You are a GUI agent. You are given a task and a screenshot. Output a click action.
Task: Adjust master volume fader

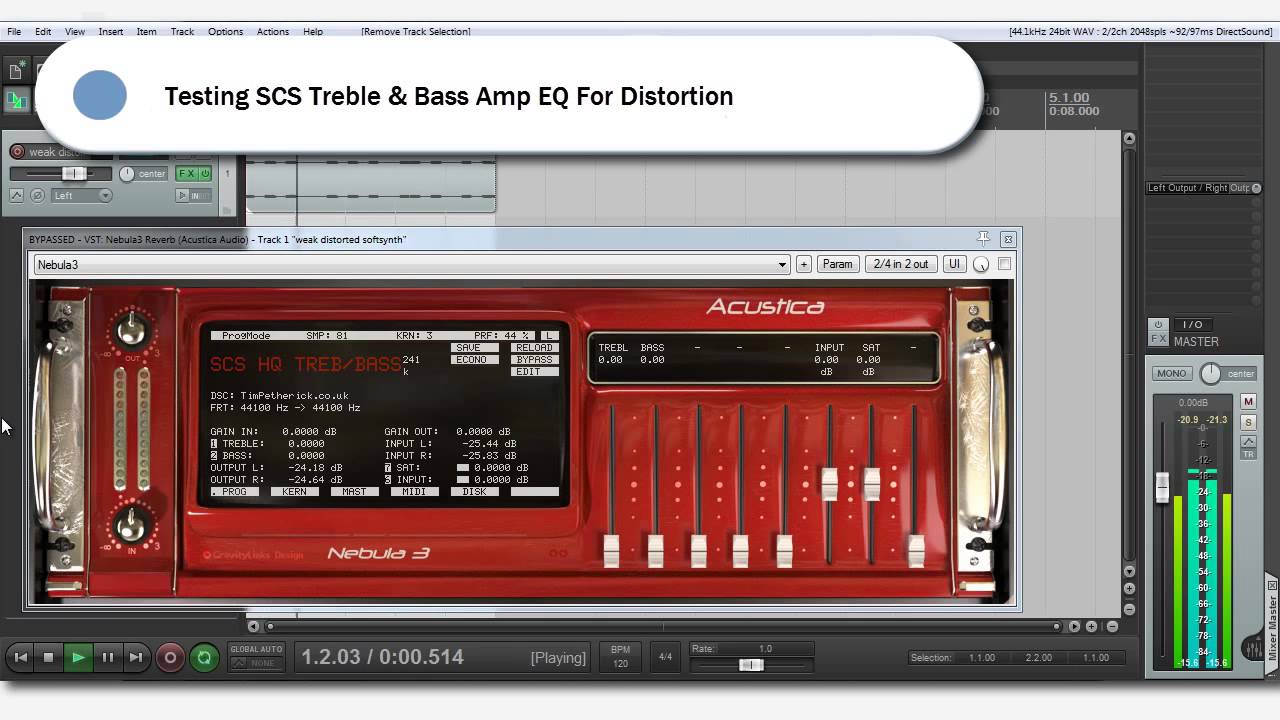[1162, 487]
